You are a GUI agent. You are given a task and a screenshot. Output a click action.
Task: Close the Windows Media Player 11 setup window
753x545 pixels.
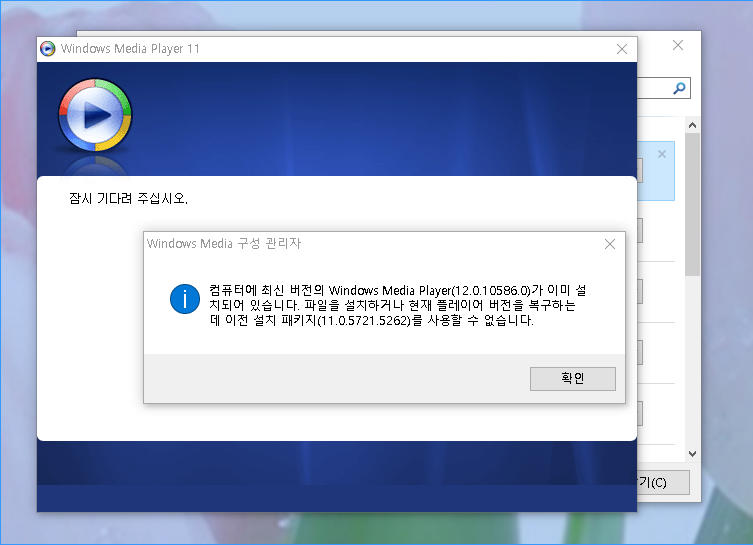(x=622, y=49)
